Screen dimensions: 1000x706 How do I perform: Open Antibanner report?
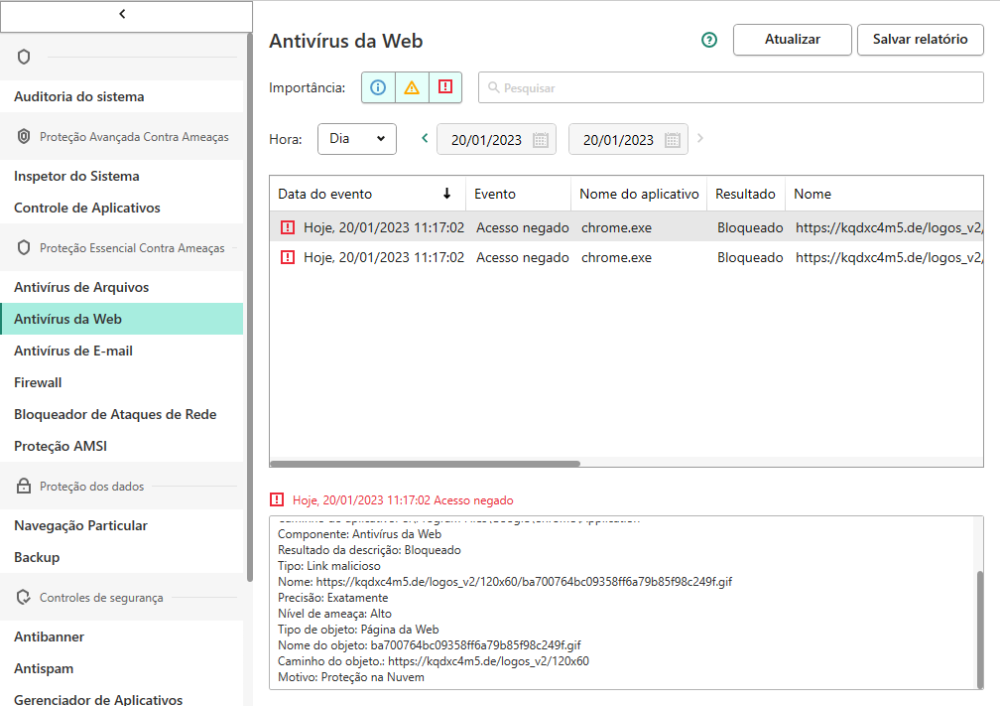coord(121,636)
